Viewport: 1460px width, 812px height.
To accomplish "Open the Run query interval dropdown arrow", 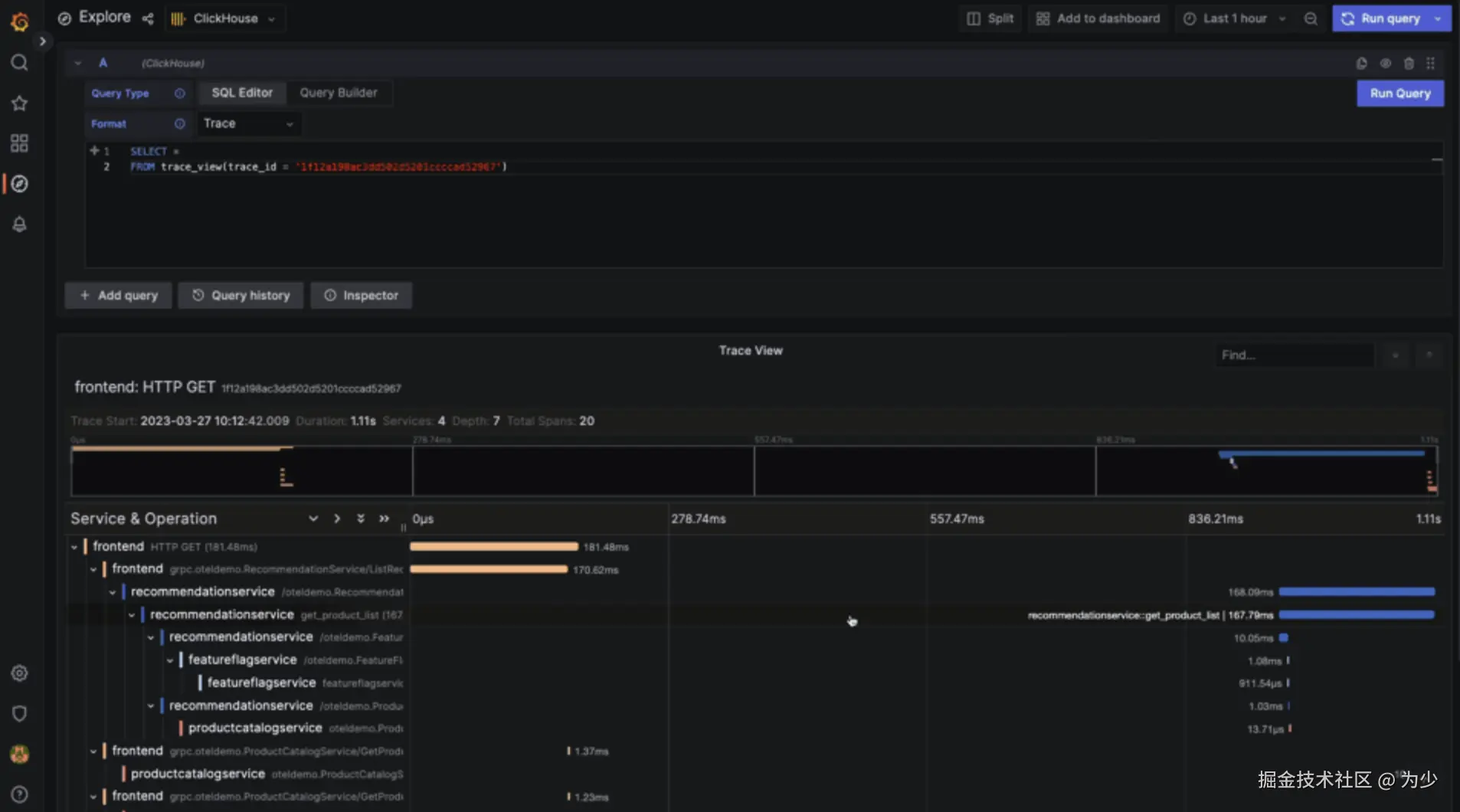I will [1438, 18].
